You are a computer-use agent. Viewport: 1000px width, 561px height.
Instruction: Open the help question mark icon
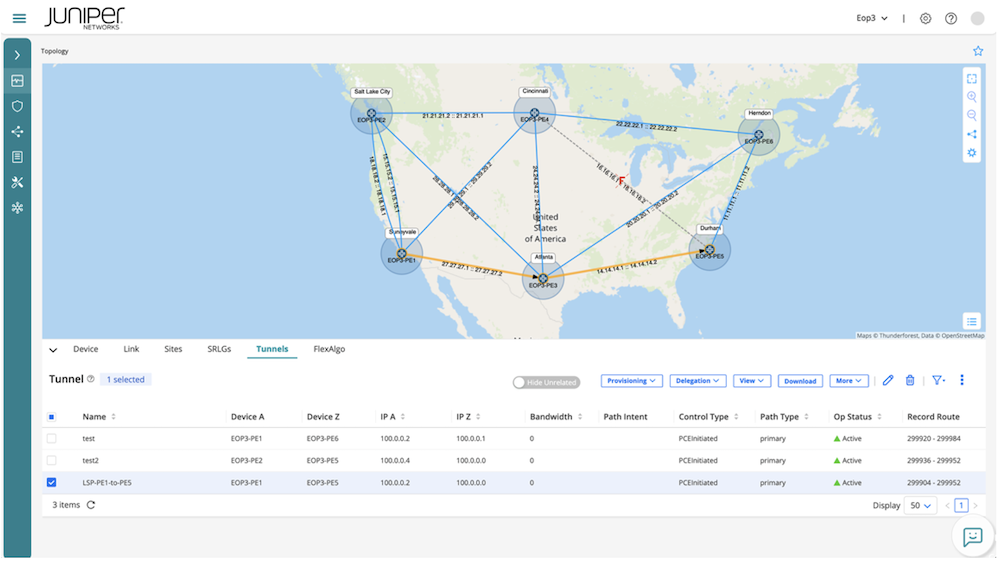(951, 18)
